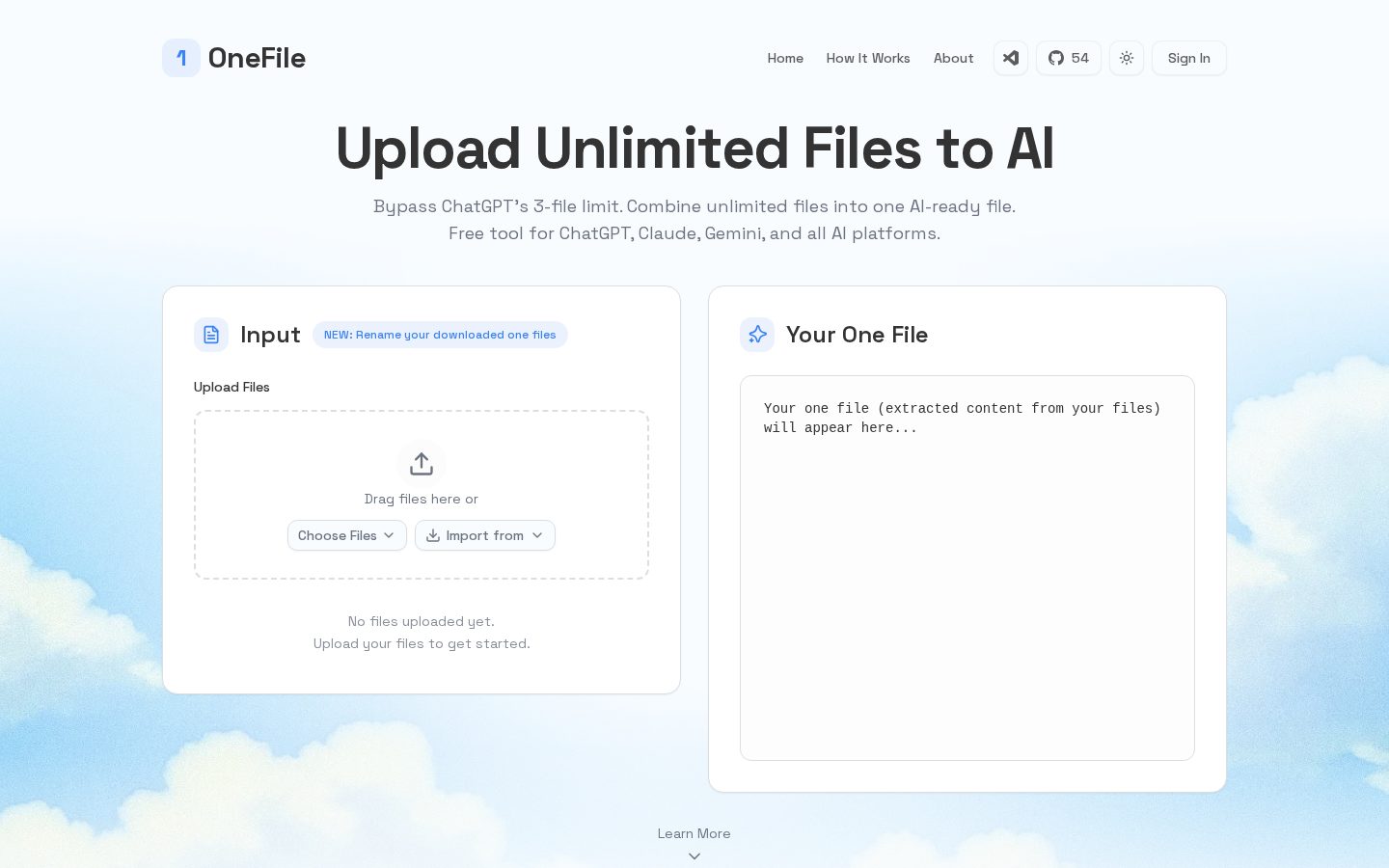Click the 'Free tool for ChatGPT, Claude, Gemini' line
Screen dimensions: 1389x868
coord(694,233)
